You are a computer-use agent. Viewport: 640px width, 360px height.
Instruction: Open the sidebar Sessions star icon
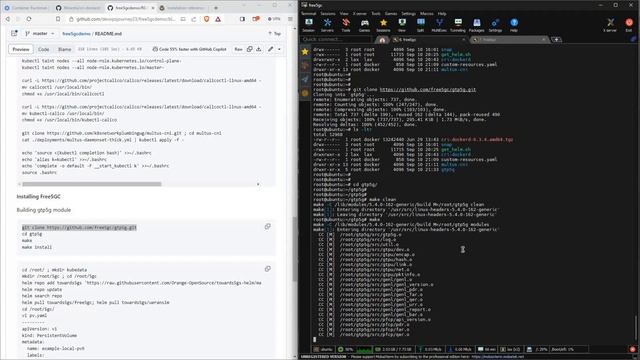click(x=305, y=52)
